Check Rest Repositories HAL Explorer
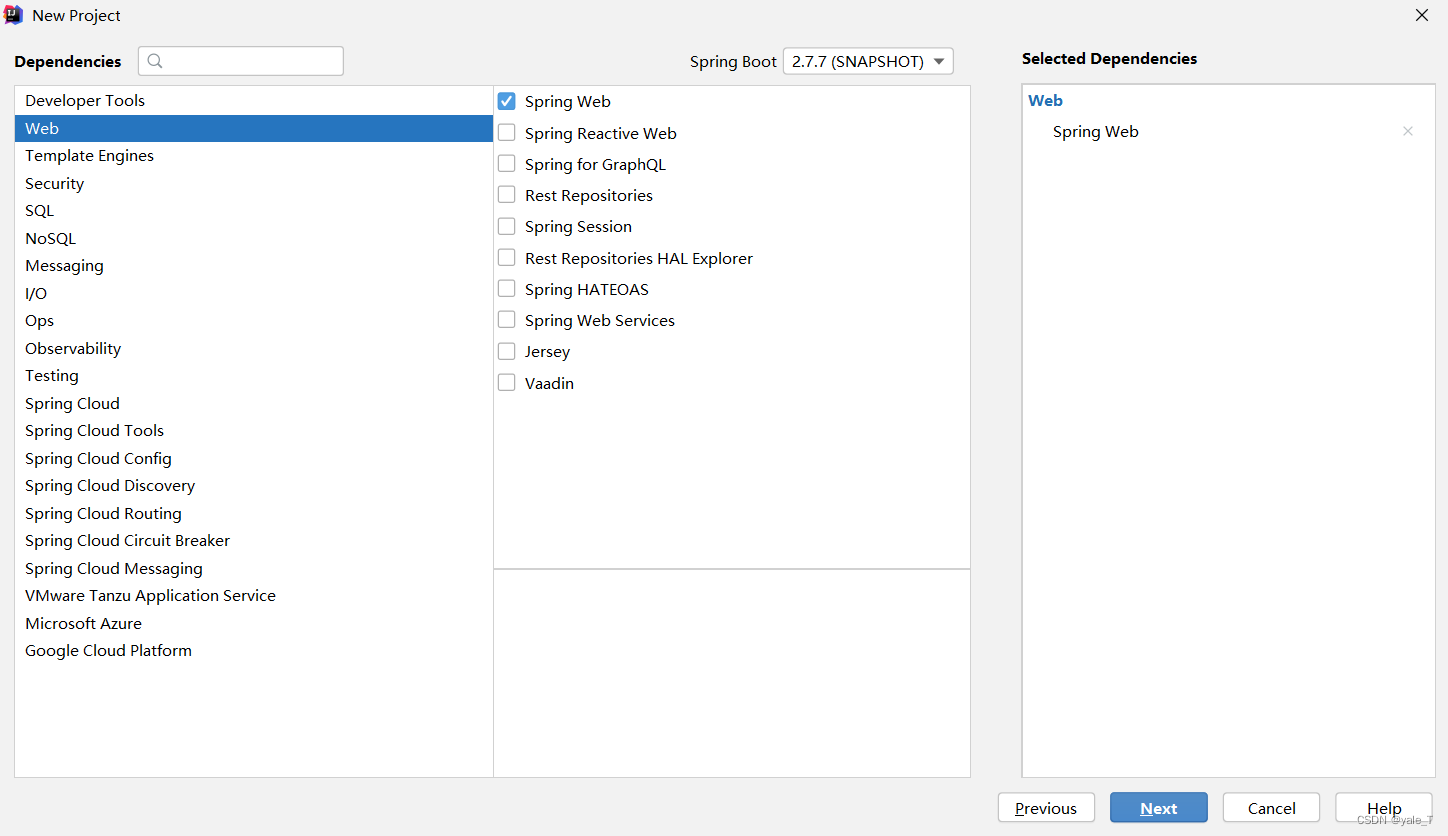The width and height of the screenshot is (1448, 836). pyautogui.click(x=507, y=258)
